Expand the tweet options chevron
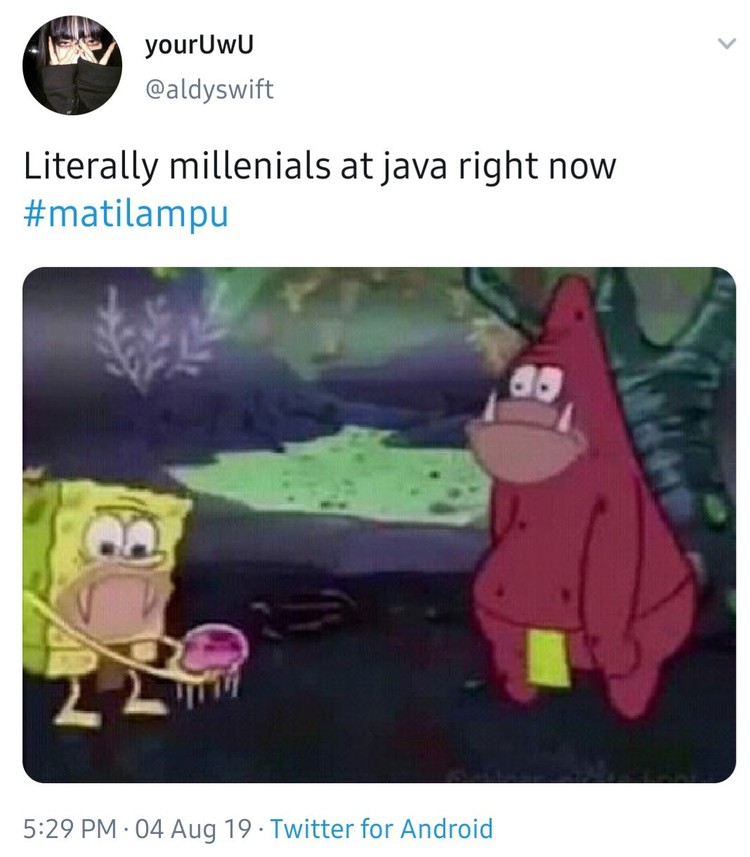750x857 pixels. click(x=726, y=44)
